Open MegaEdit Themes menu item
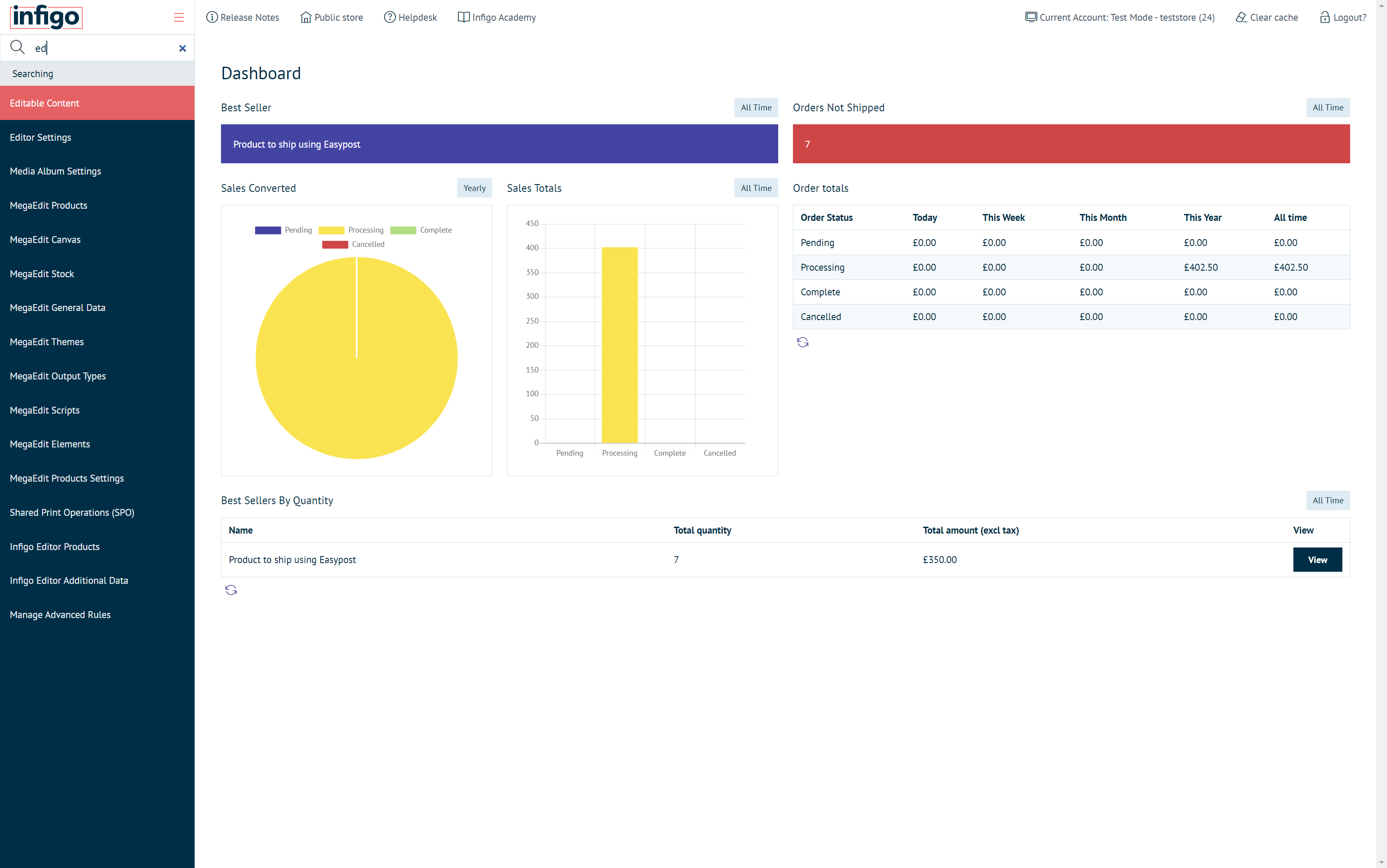The height and width of the screenshot is (868, 1387). pos(97,342)
